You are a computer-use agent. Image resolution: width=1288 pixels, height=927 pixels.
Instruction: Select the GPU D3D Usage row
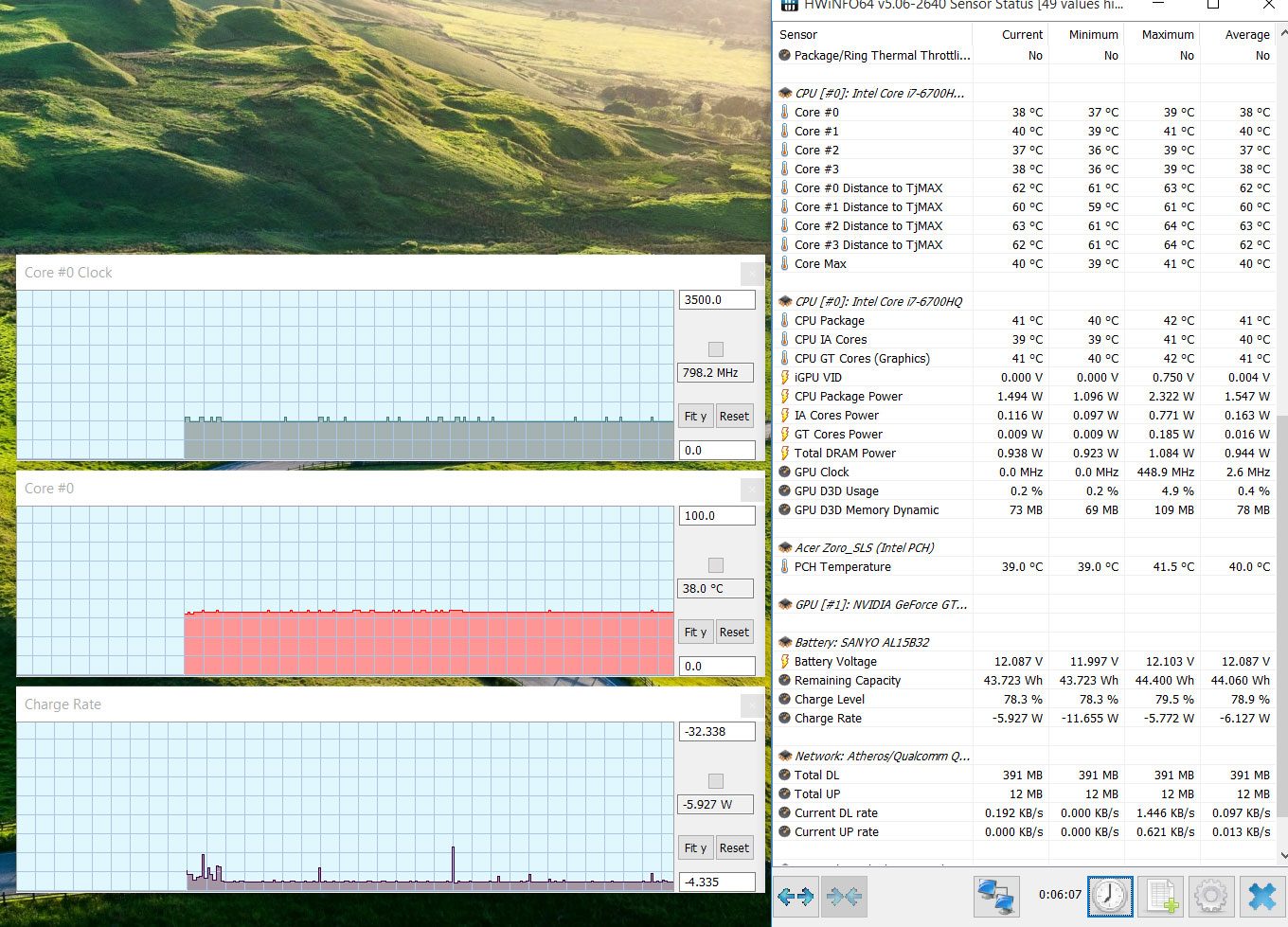tap(1025, 490)
